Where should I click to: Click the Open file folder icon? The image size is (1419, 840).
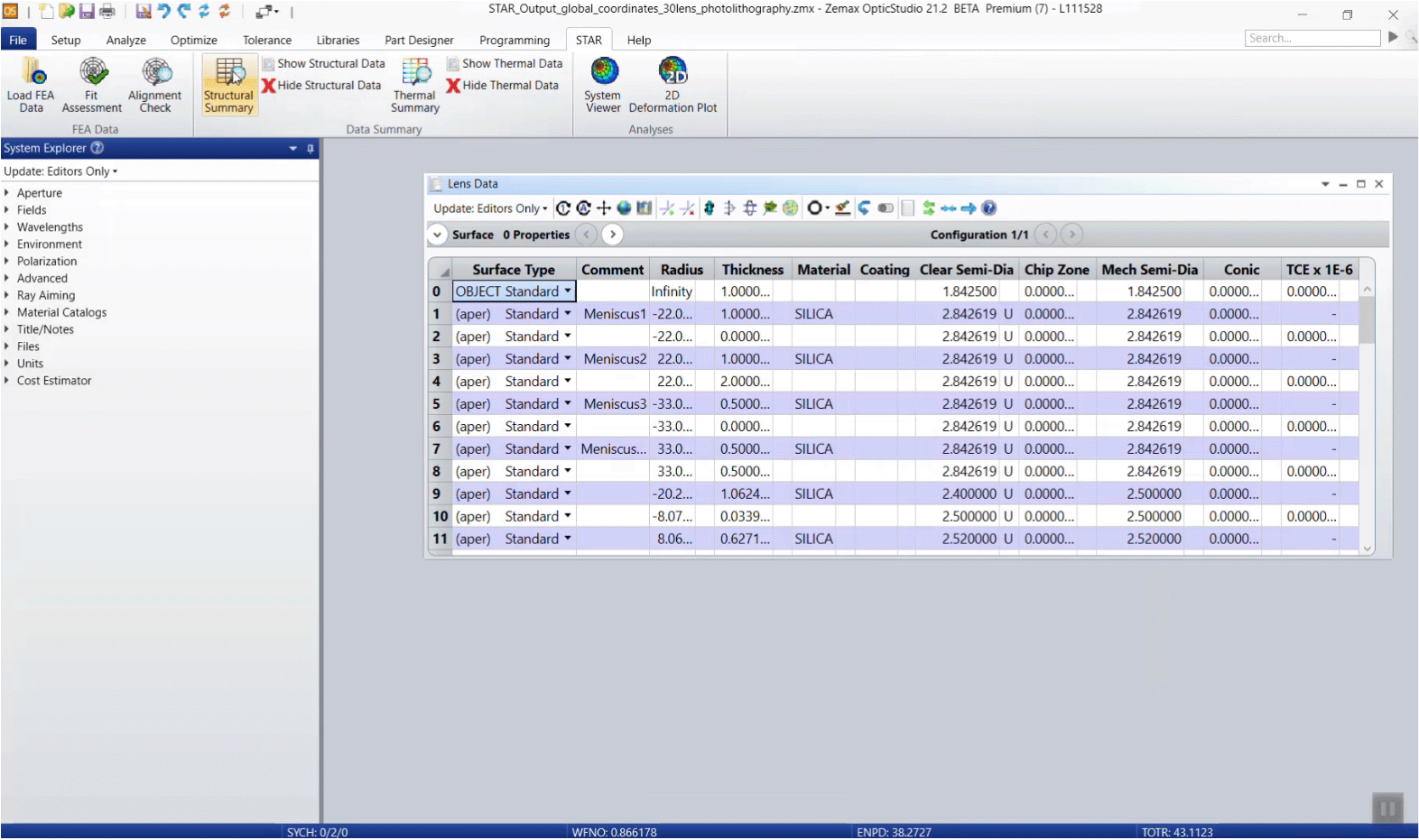click(x=67, y=12)
